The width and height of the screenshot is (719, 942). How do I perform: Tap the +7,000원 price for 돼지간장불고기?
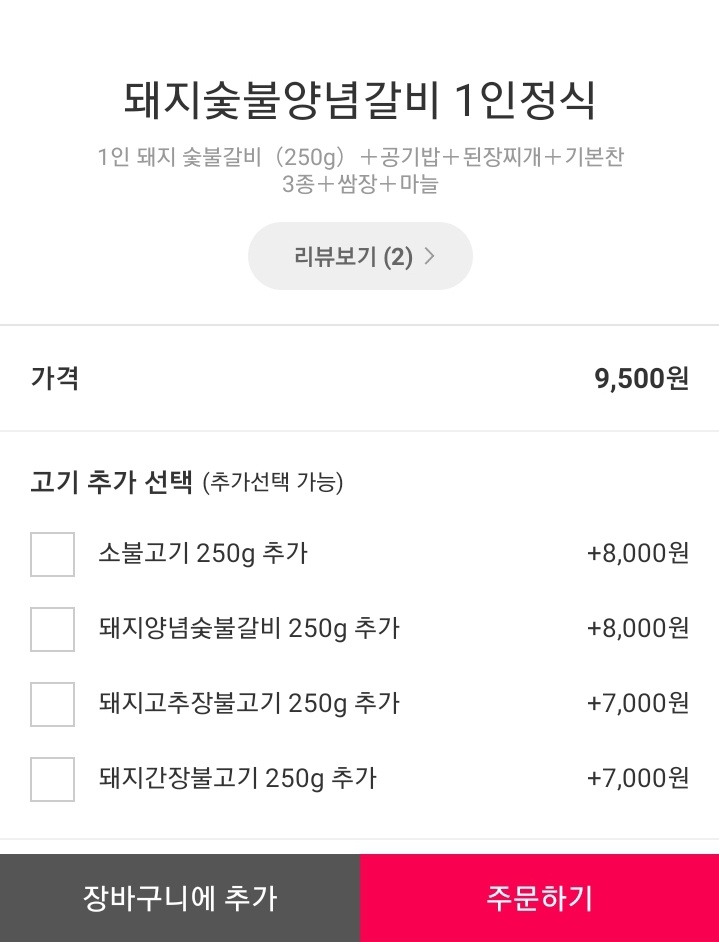coord(637,778)
